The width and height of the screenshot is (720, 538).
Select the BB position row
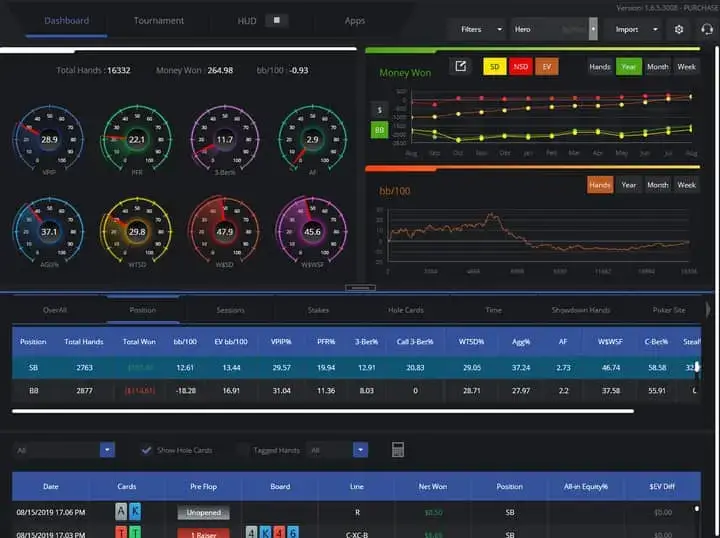click(356, 391)
